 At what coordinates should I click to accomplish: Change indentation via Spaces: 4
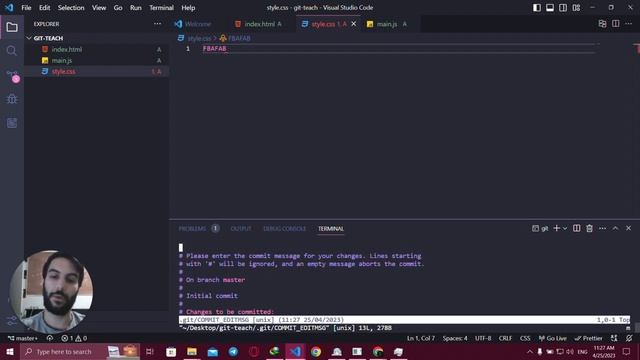[x=455, y=338]
